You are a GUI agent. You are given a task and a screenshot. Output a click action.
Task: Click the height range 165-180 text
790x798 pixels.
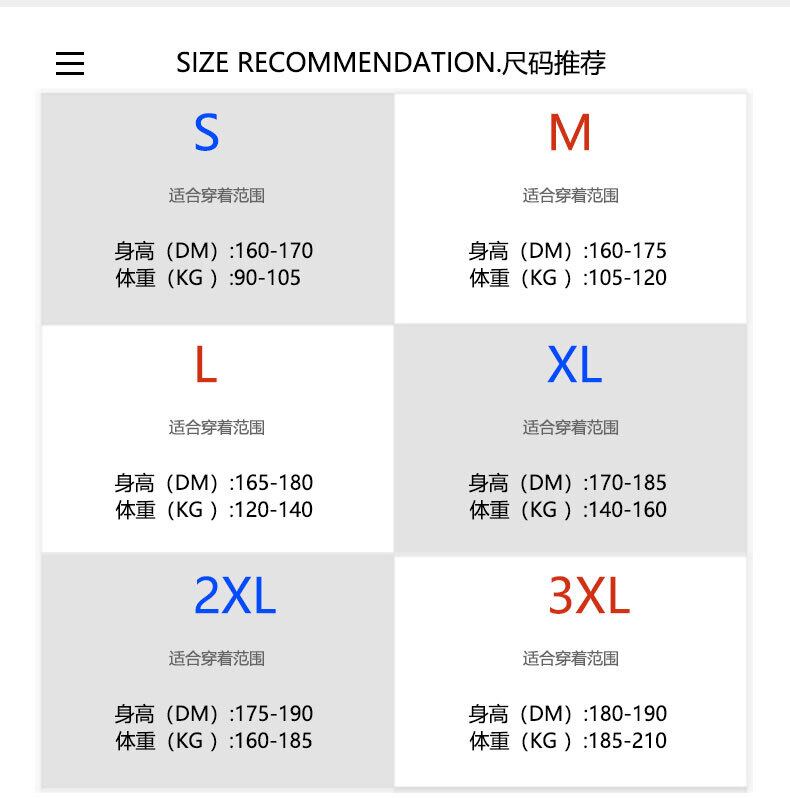(214, 483)
